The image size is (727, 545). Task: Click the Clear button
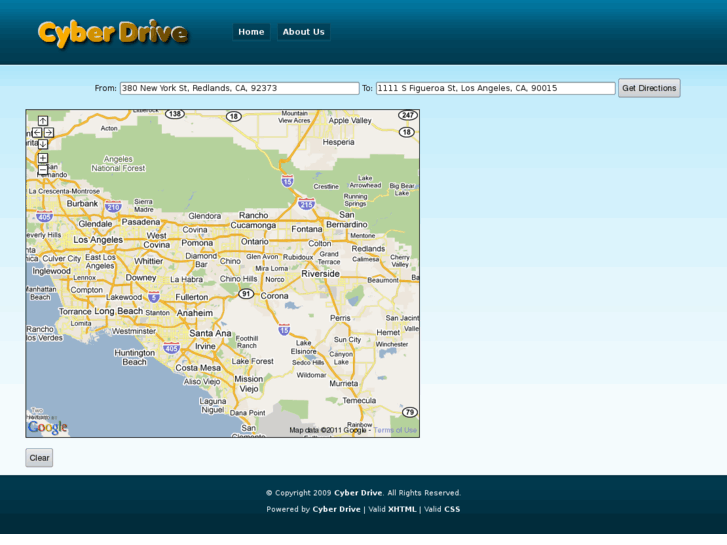(39, 458)
